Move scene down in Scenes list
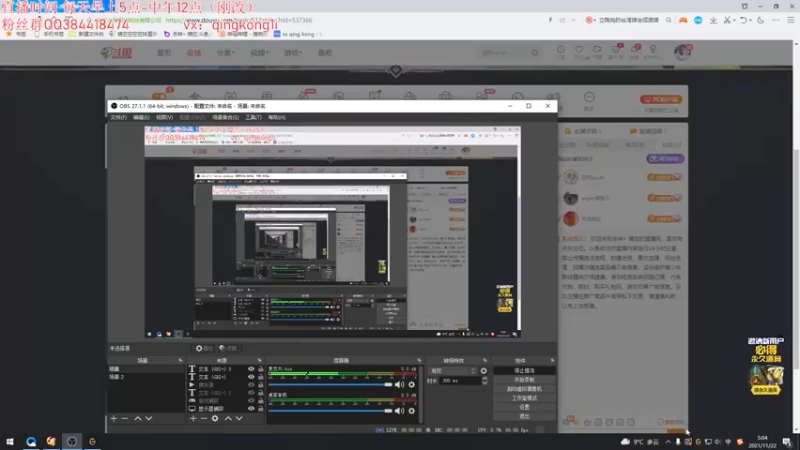The image size is (800, 450). pos(148,418)
